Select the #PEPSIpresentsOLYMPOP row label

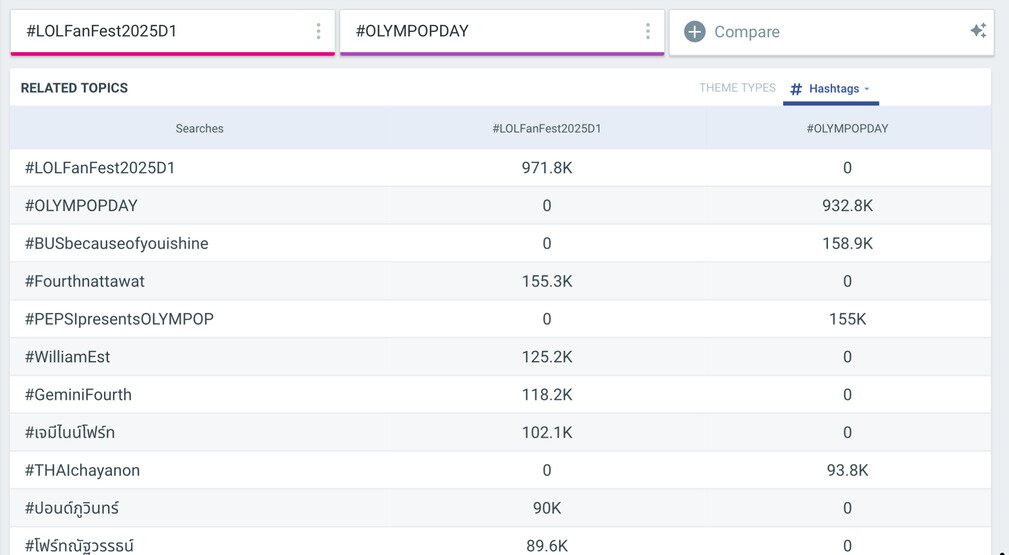(119, 319)
